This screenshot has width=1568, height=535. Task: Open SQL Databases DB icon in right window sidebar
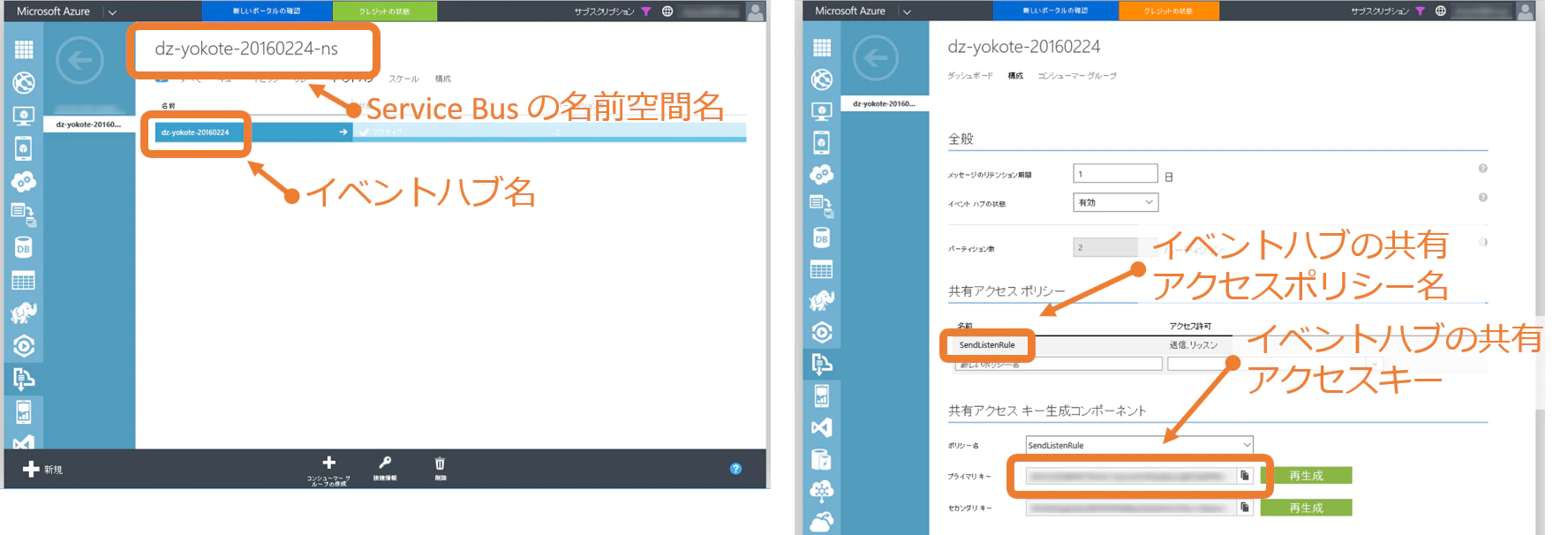(822, 238)
